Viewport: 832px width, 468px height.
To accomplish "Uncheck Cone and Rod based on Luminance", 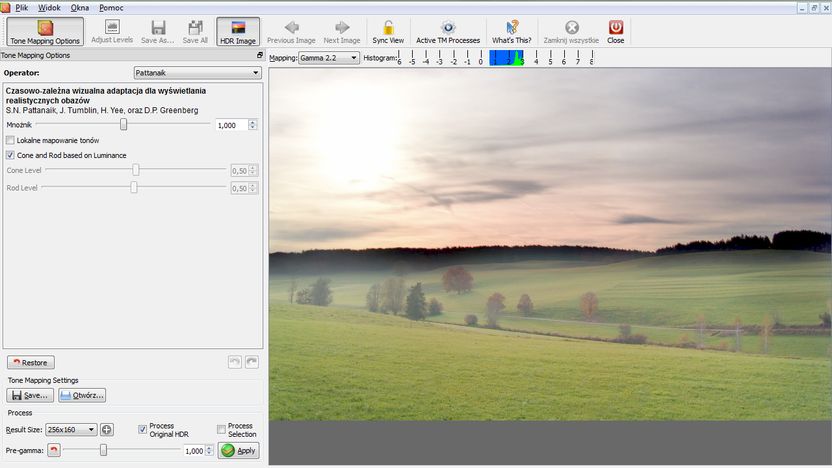I will pos(10,155).
